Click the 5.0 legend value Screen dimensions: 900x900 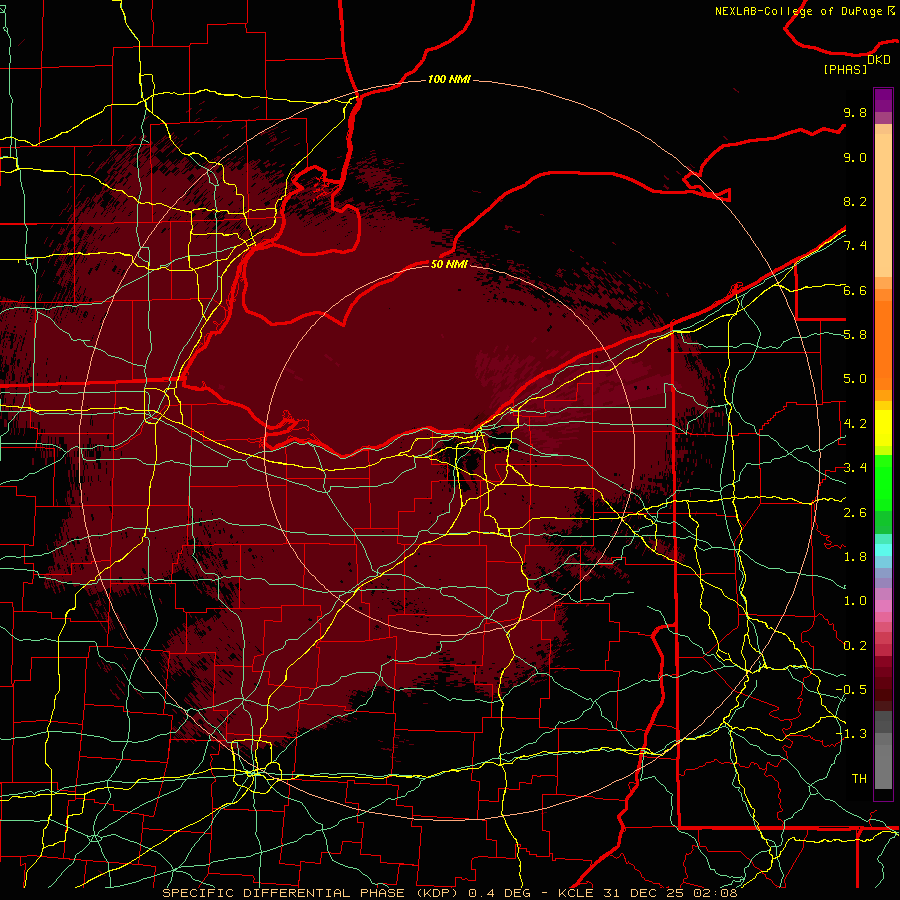tap(855, 379)
